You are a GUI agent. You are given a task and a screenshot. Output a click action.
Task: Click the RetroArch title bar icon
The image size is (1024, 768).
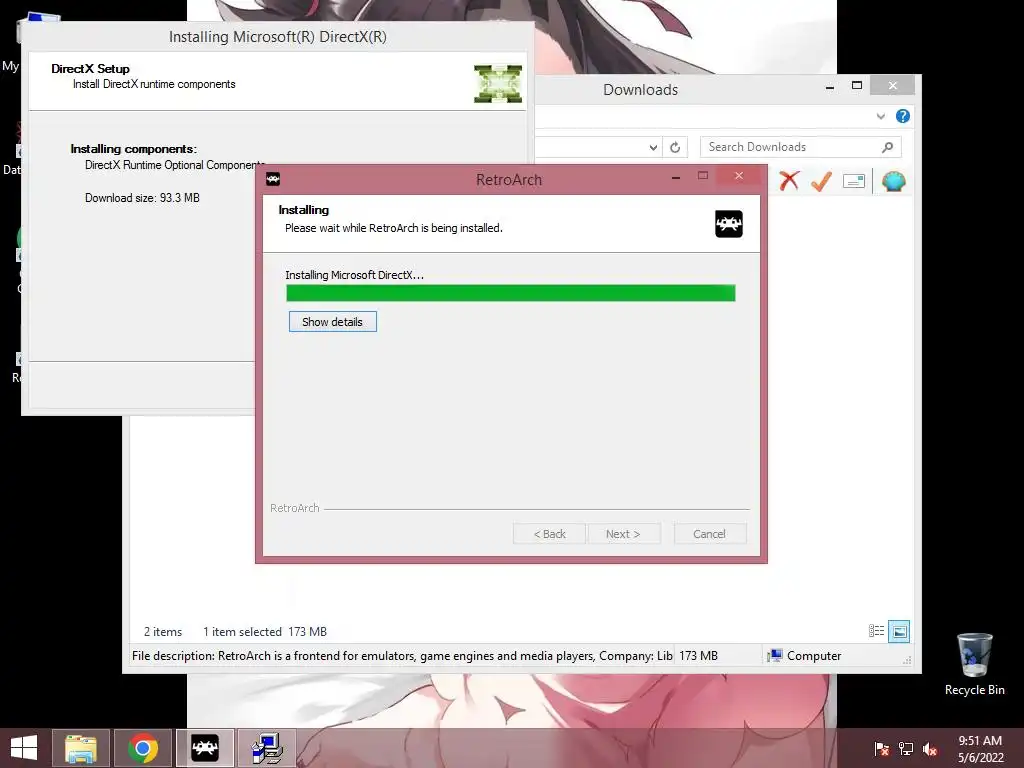pos(273,179)
